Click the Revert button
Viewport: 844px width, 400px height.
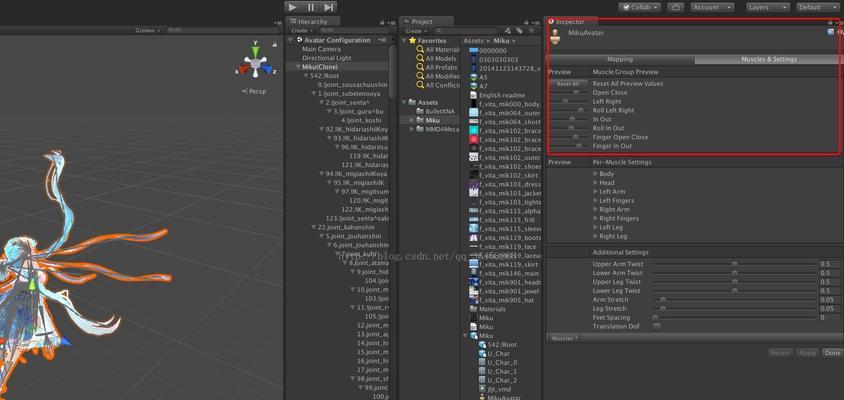(780, 353)
